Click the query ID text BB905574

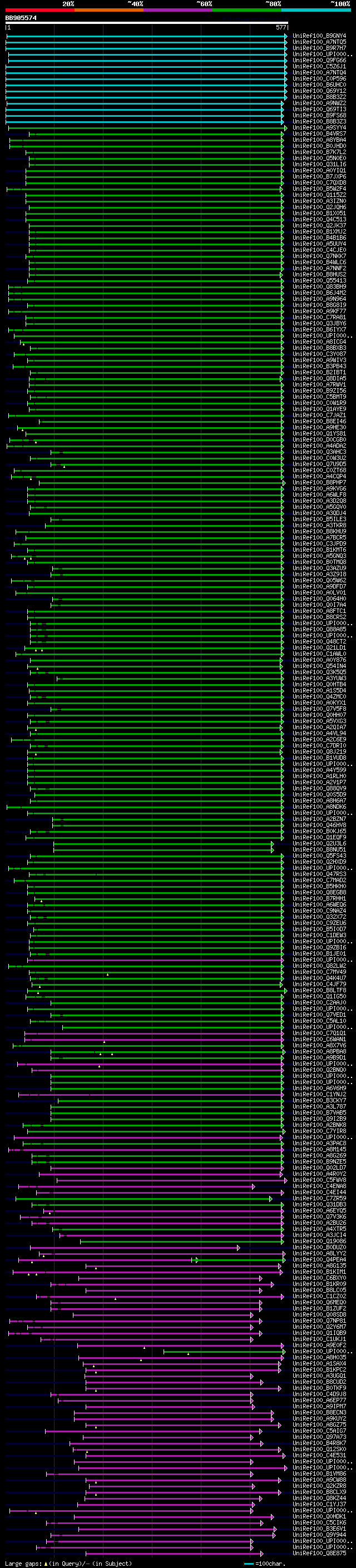[x=21, y=18]
